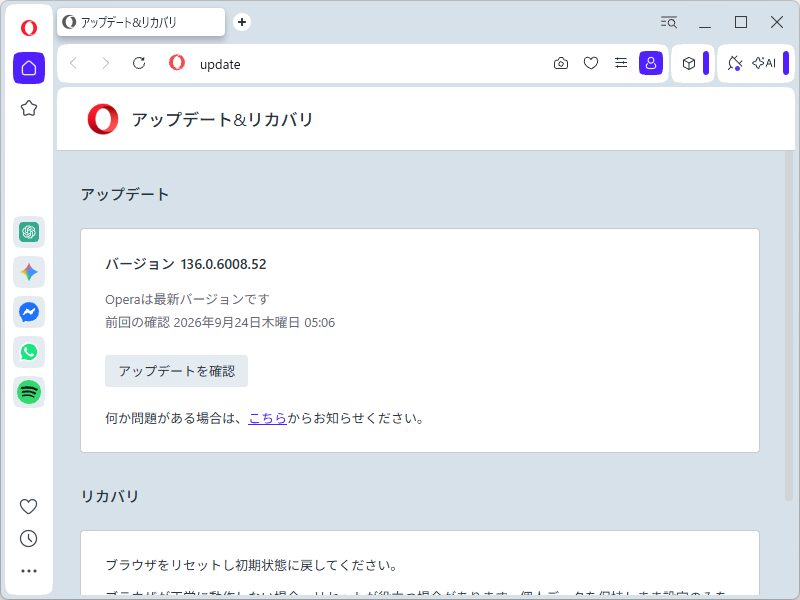Open sidebar setup three-dots menu
Image resolution: width=800 pixels, height=600 pixels.
[29, 571]
